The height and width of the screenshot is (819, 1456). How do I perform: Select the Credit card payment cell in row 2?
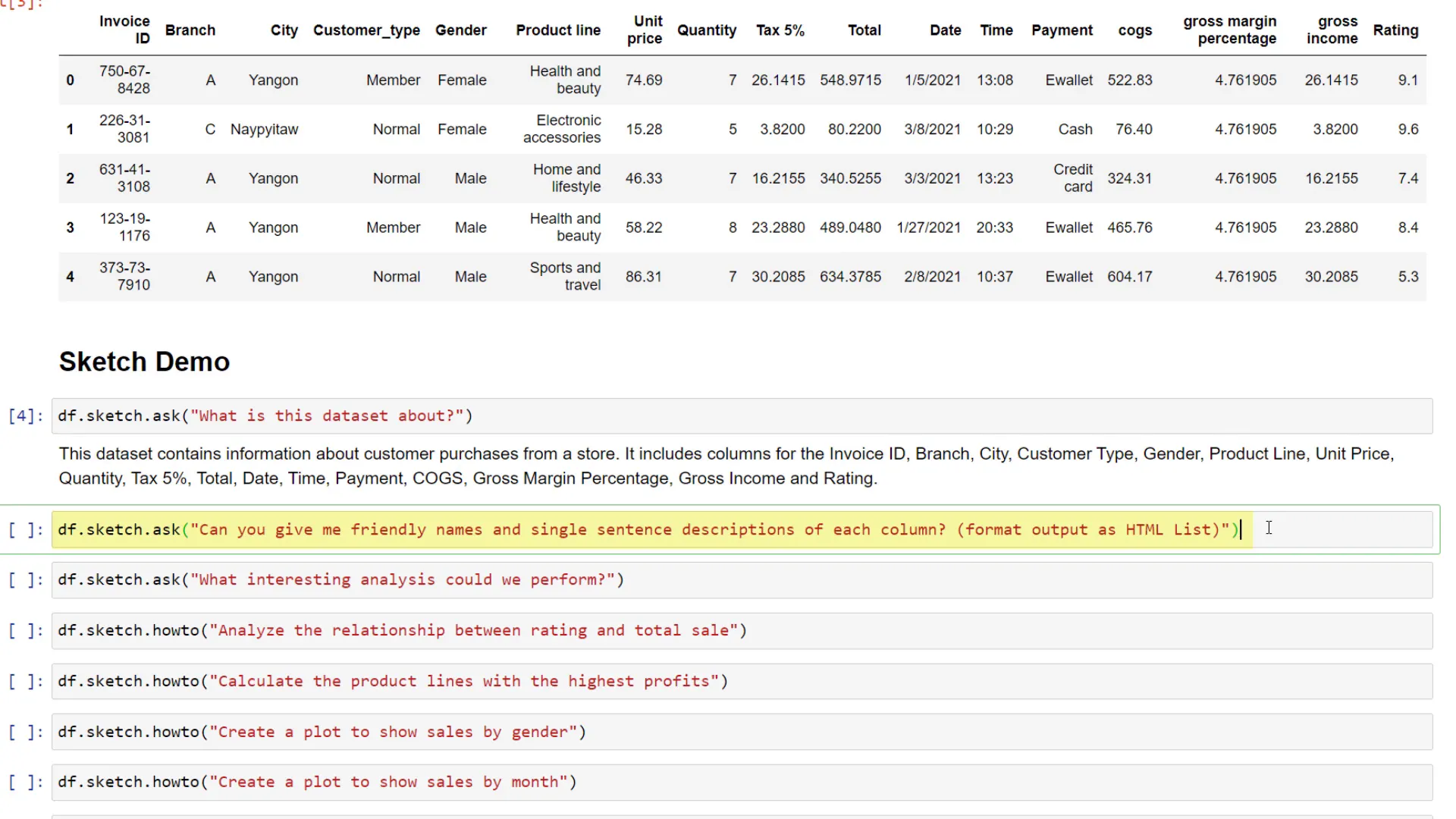click(x=1074, y=178)
